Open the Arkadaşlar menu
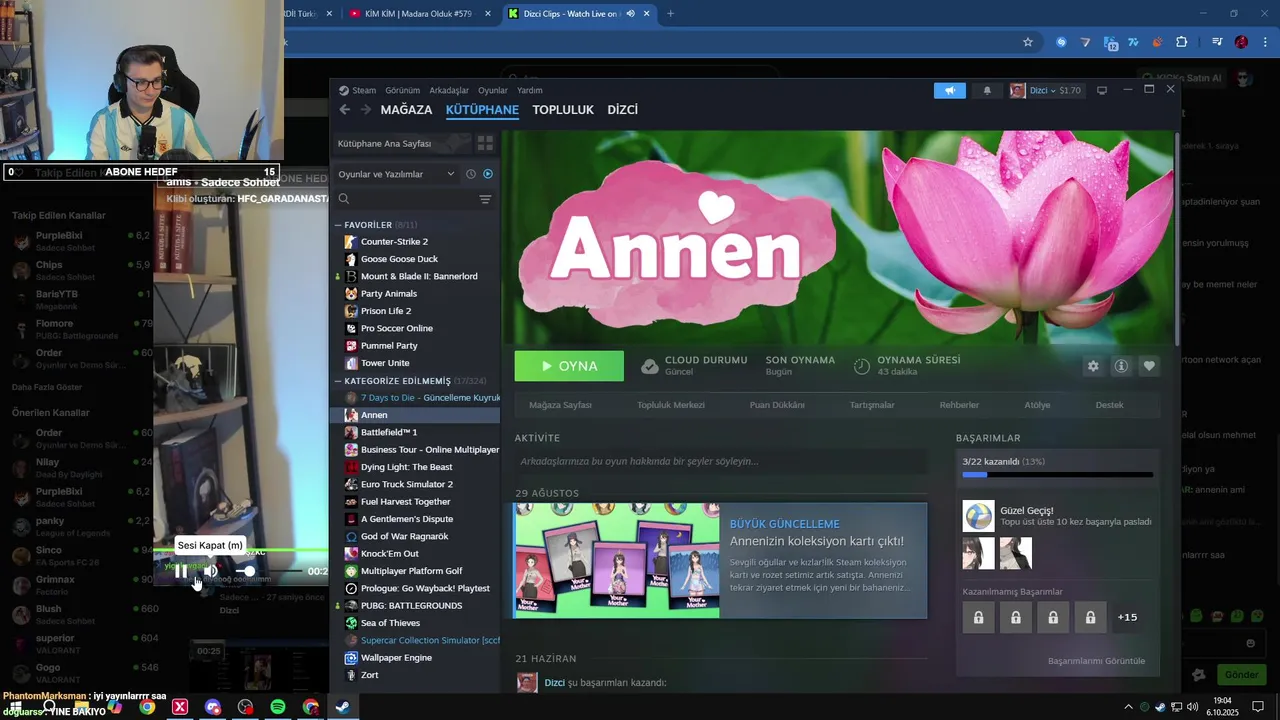 coord(449,90)
